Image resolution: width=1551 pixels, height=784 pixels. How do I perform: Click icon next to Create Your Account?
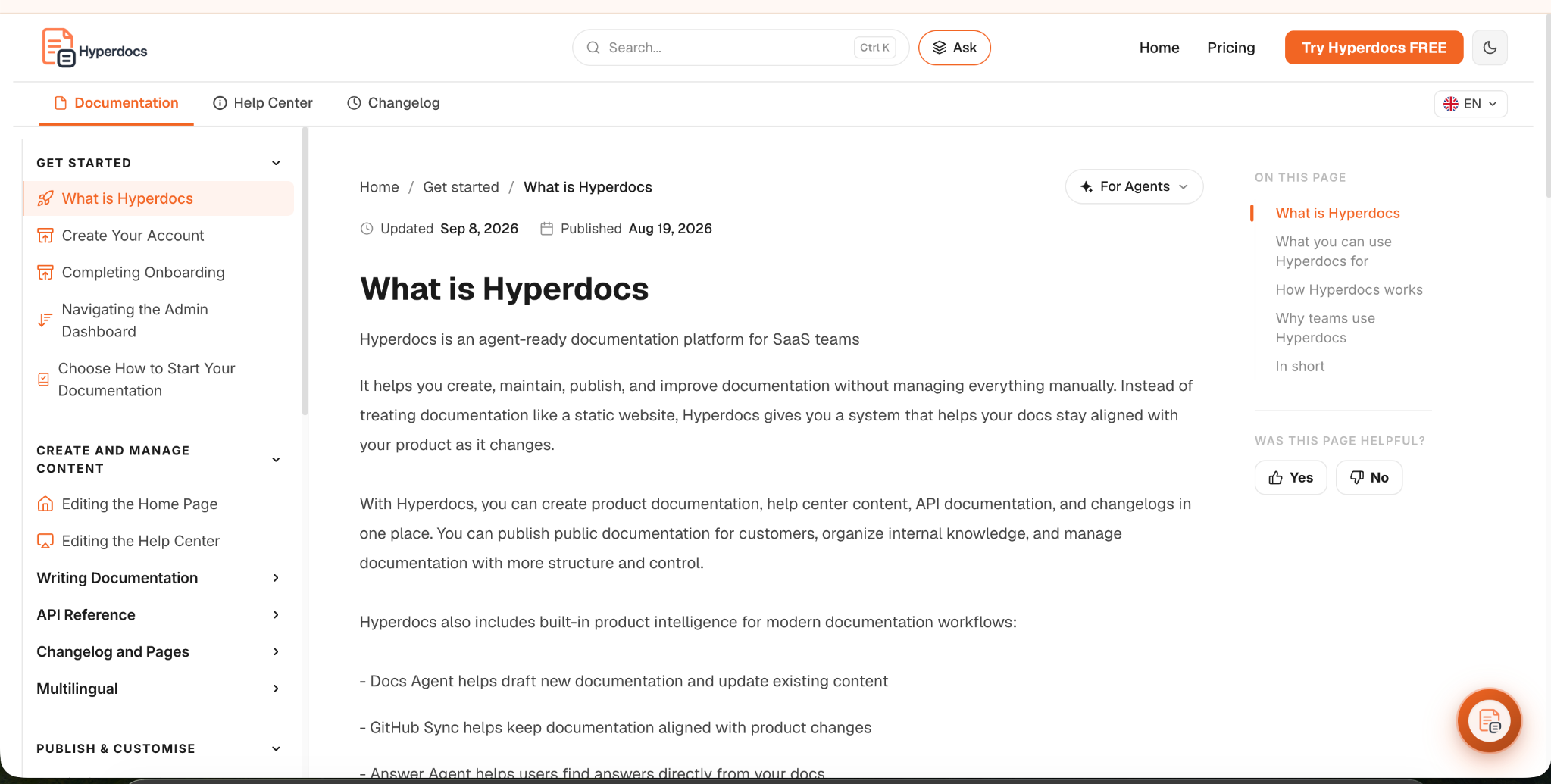click(45, 236)
